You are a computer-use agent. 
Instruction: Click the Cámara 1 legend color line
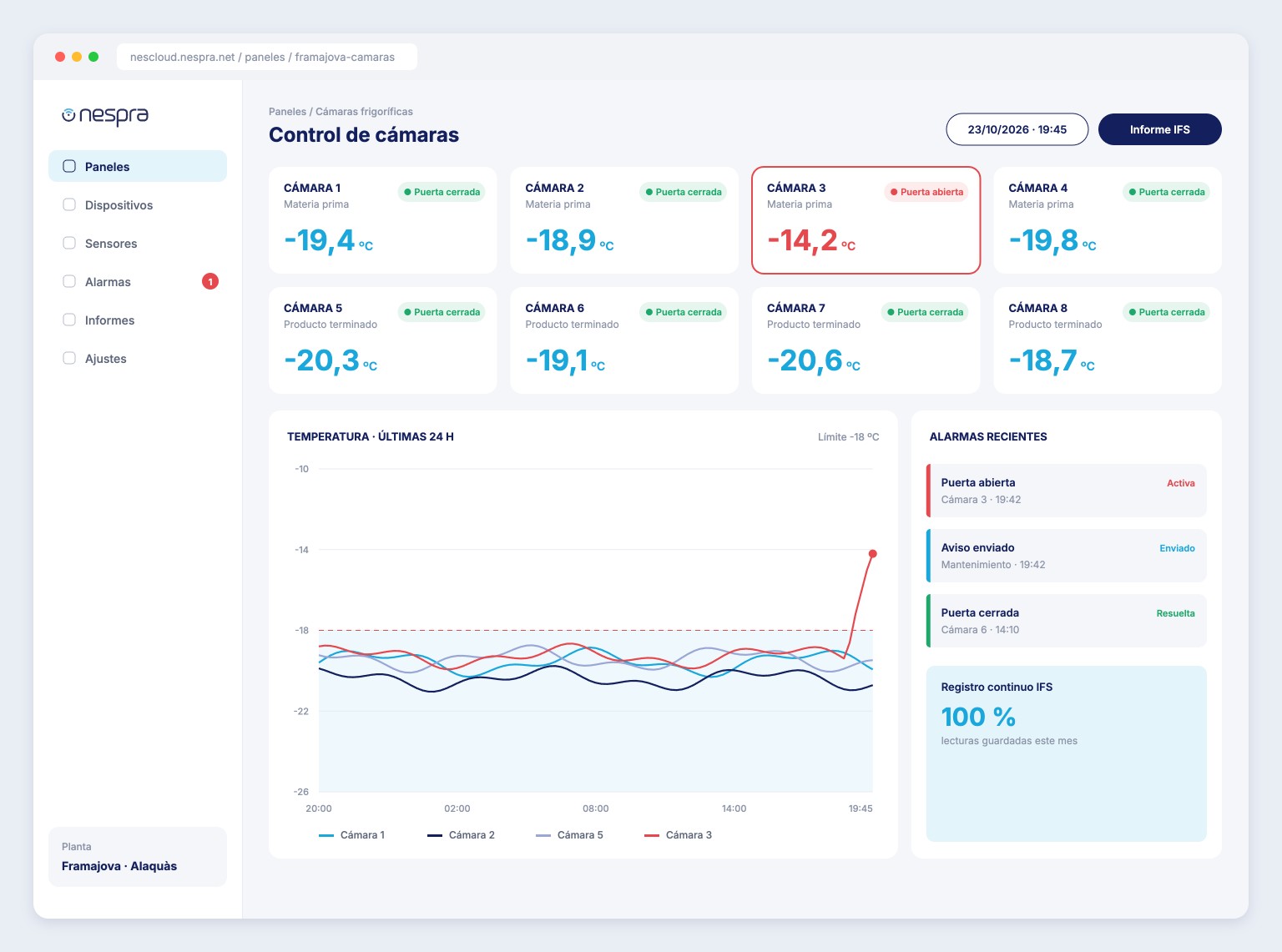pyautogui.click(x=326, y=835)
